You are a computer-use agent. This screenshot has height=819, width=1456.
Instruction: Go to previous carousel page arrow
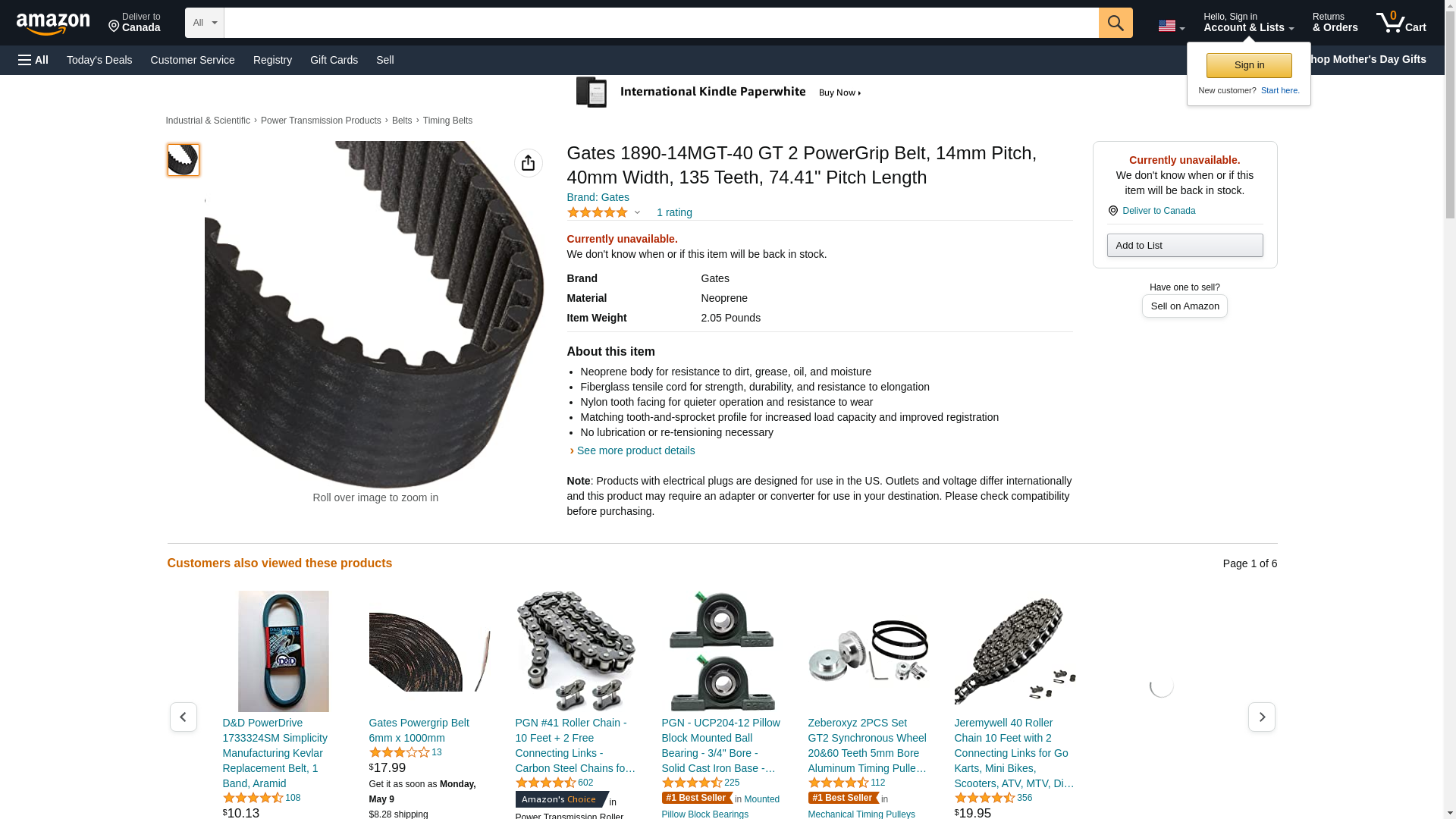coord(184,717)
